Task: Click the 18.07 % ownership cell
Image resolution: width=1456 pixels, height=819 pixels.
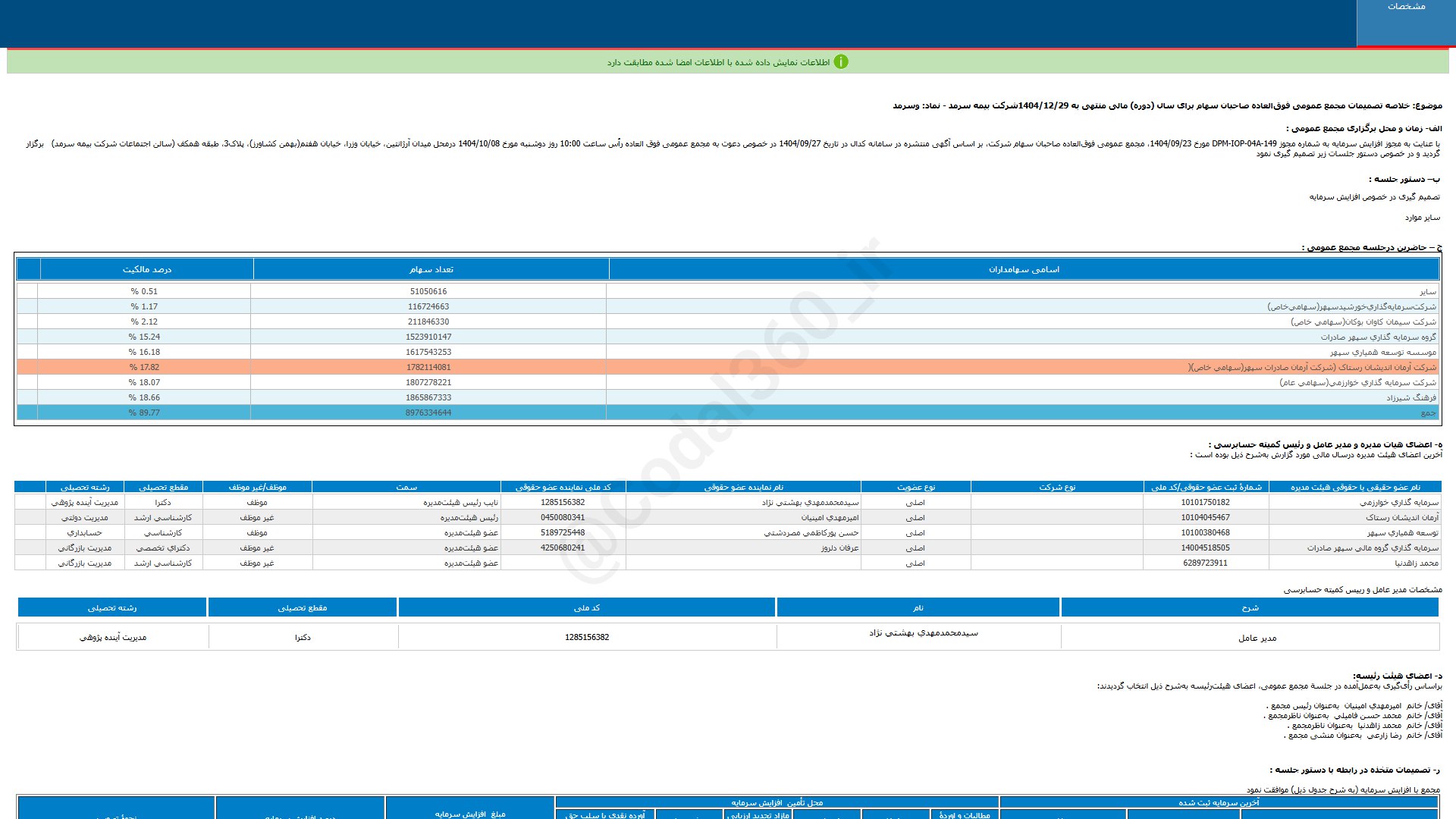Action: 143,382
